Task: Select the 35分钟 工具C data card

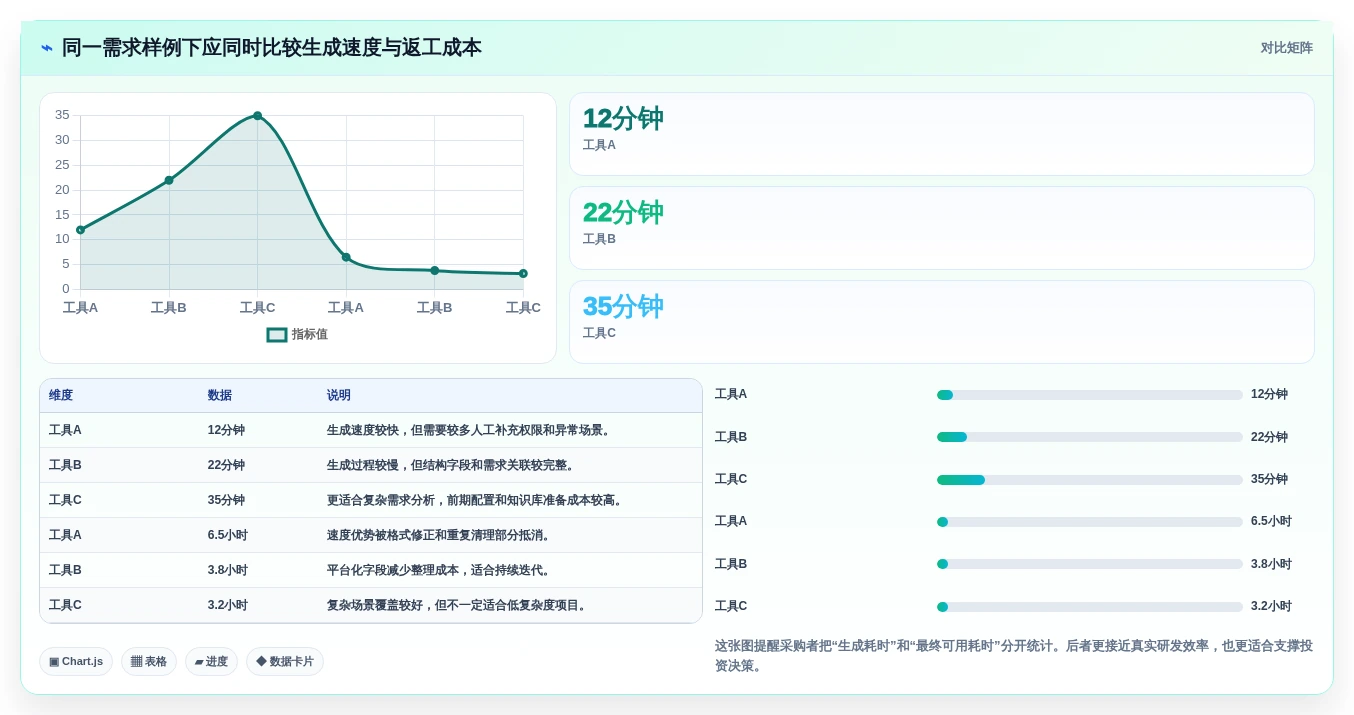Action: (941, 322)
